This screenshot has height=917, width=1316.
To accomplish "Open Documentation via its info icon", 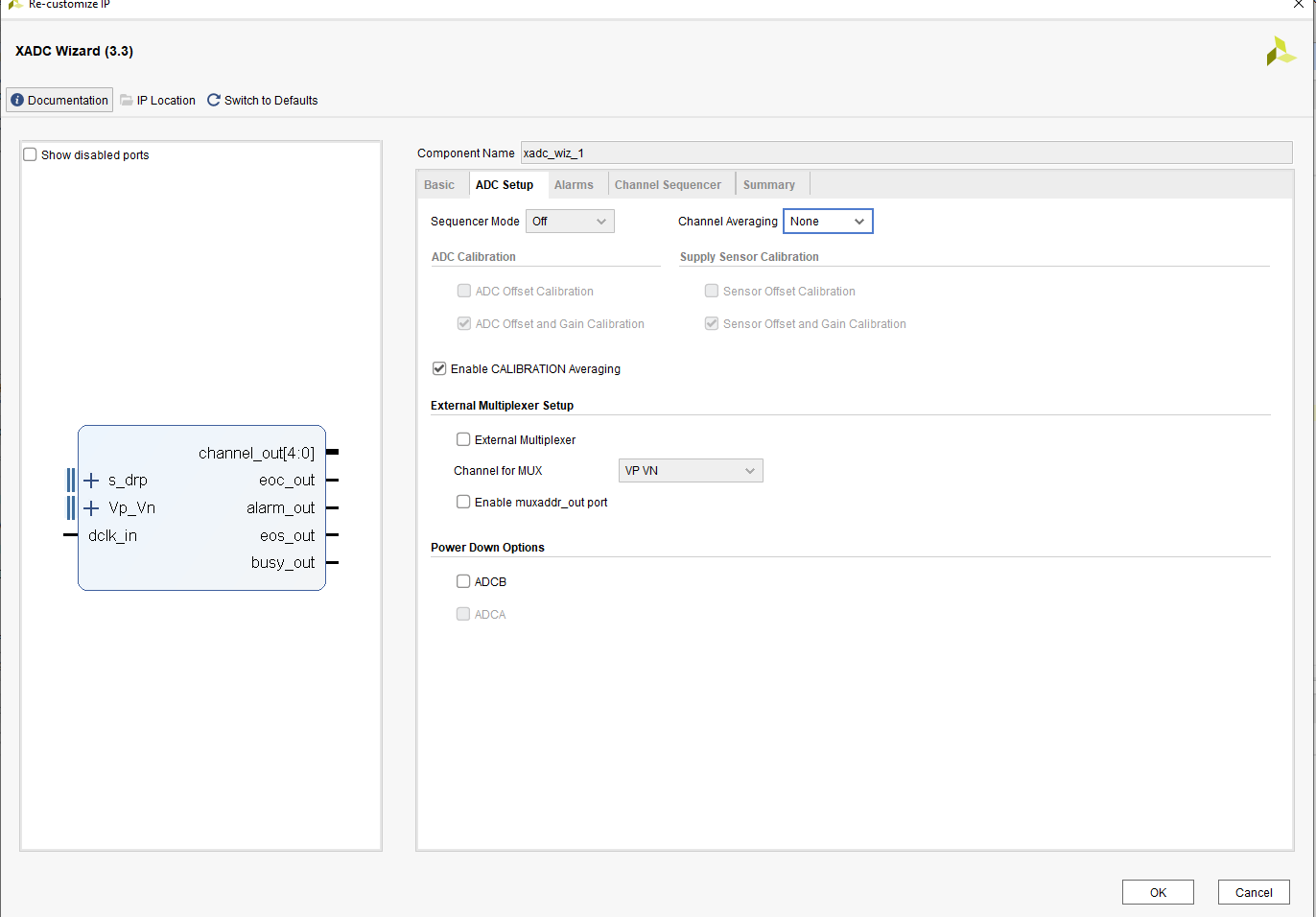I will [17, 100].
